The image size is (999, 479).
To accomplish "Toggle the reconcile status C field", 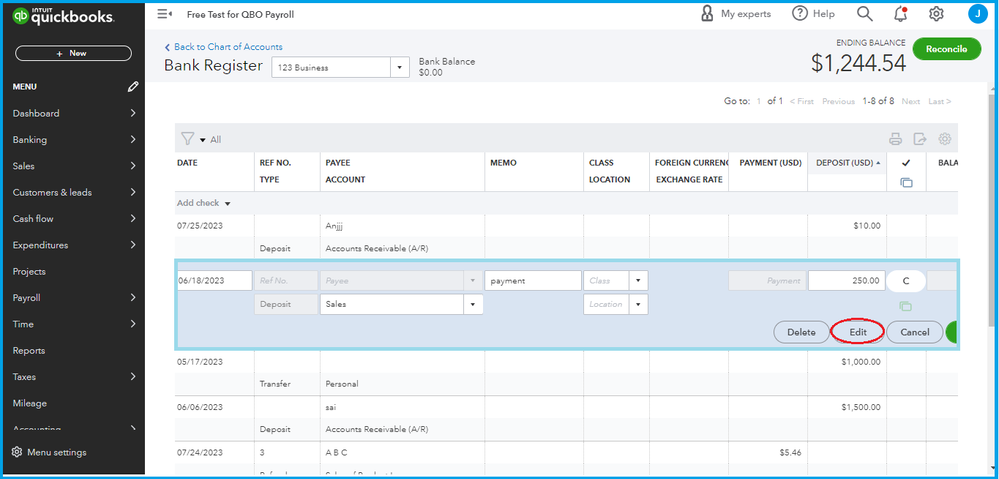I will [906, 281].
